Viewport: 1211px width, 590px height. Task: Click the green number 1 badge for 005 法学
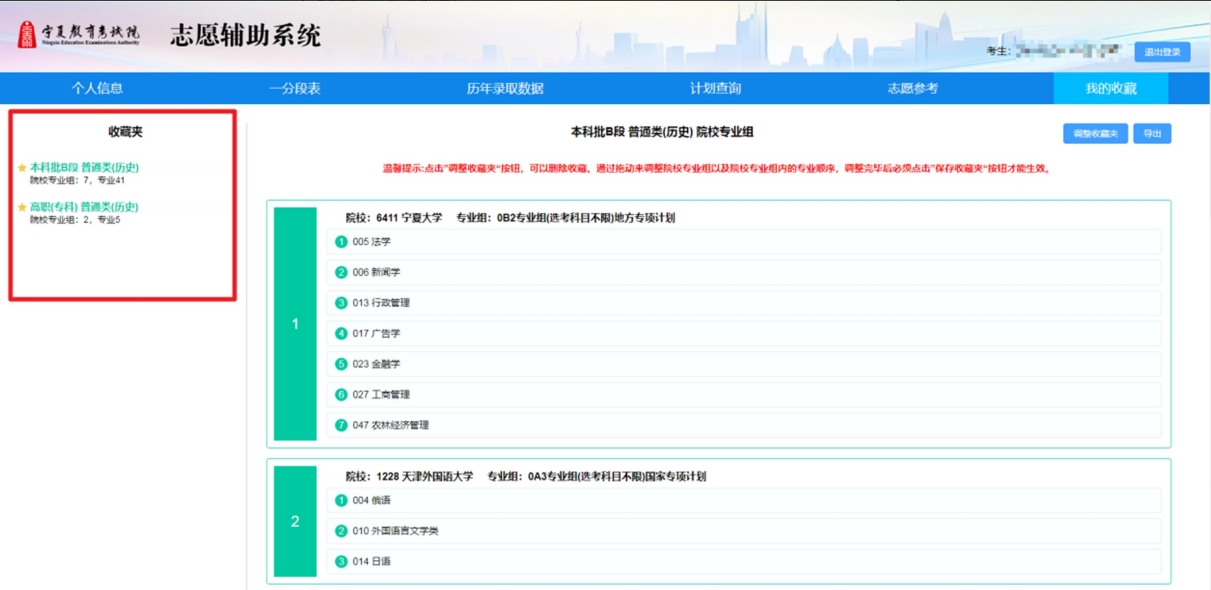point(341,242)
